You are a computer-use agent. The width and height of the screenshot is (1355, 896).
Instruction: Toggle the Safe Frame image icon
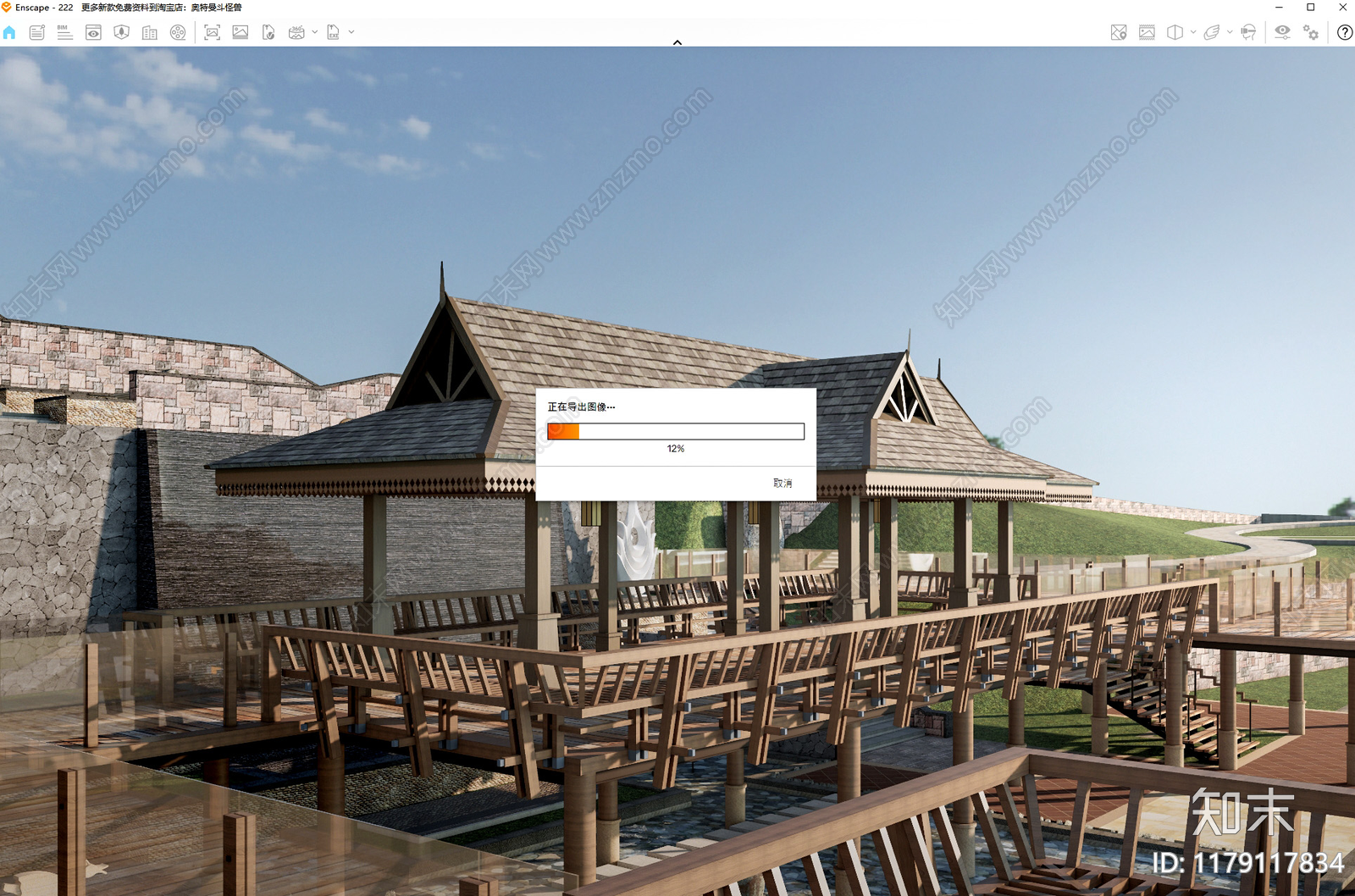click(1147, 32)
